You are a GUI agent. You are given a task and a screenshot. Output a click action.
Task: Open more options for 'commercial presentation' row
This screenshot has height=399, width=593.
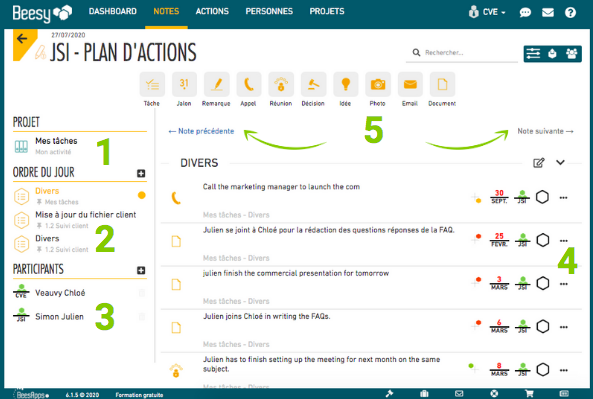(x=564, y=284)
